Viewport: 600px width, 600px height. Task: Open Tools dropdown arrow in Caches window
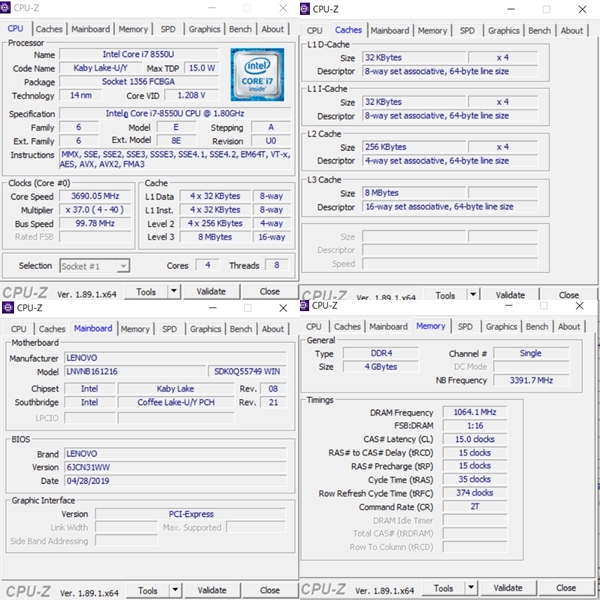tap(473, 294)
